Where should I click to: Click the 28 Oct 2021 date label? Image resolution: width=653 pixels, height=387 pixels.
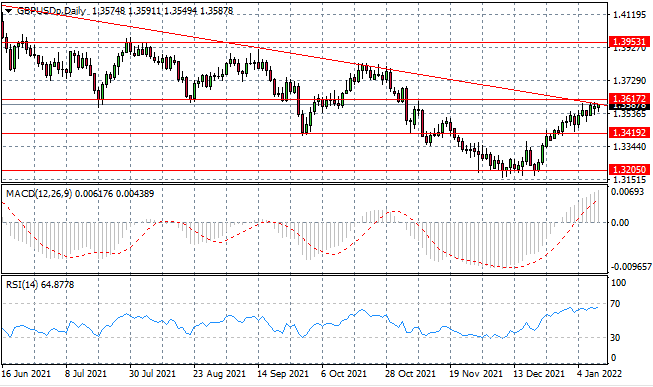(x=410, y=374)
